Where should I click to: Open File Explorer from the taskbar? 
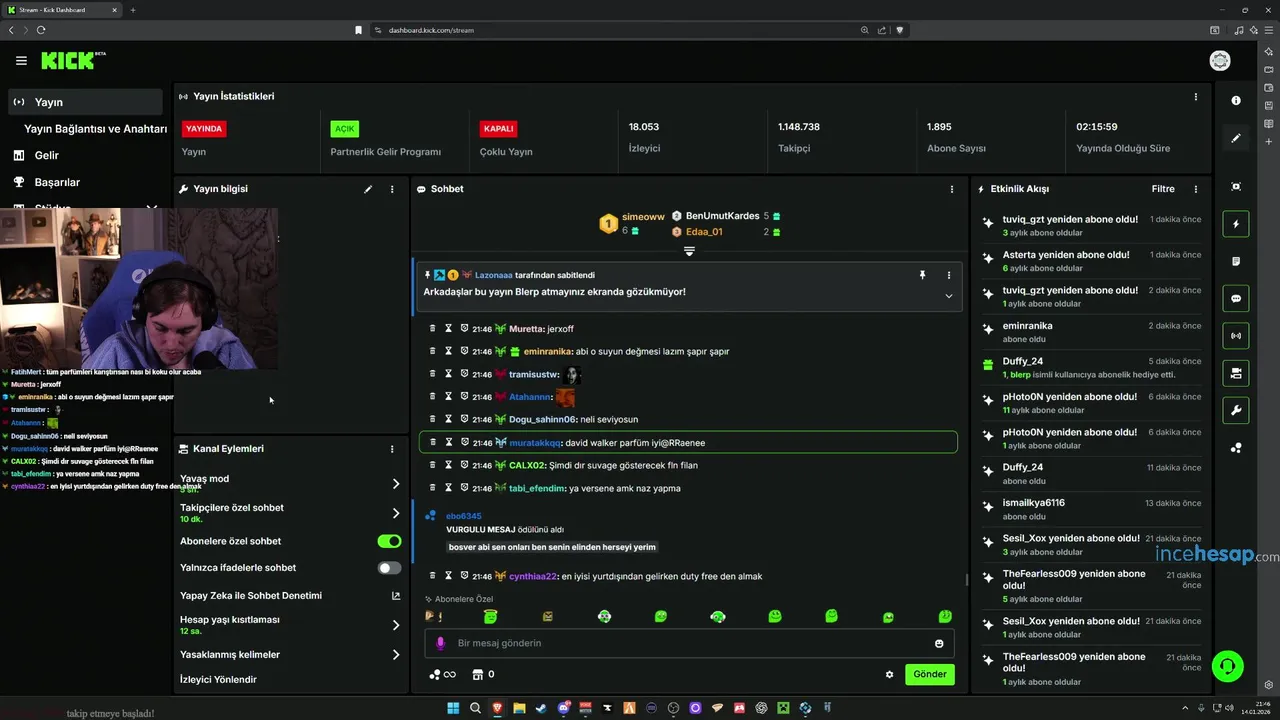[519, 707]
